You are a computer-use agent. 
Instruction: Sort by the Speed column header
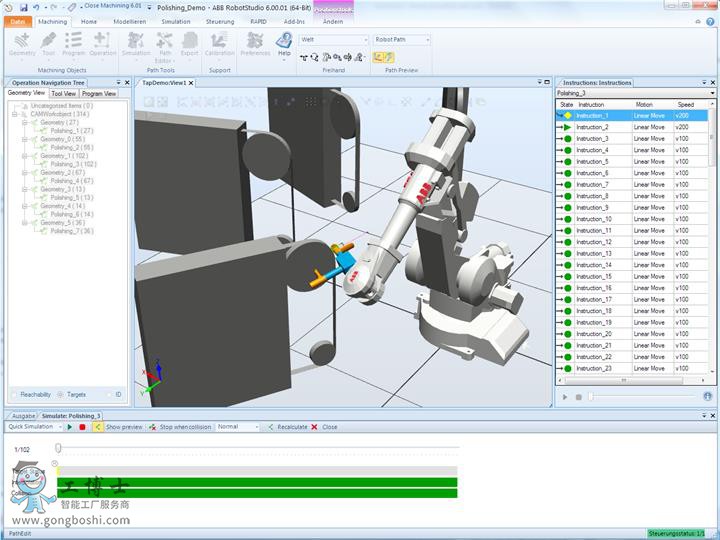686,105
